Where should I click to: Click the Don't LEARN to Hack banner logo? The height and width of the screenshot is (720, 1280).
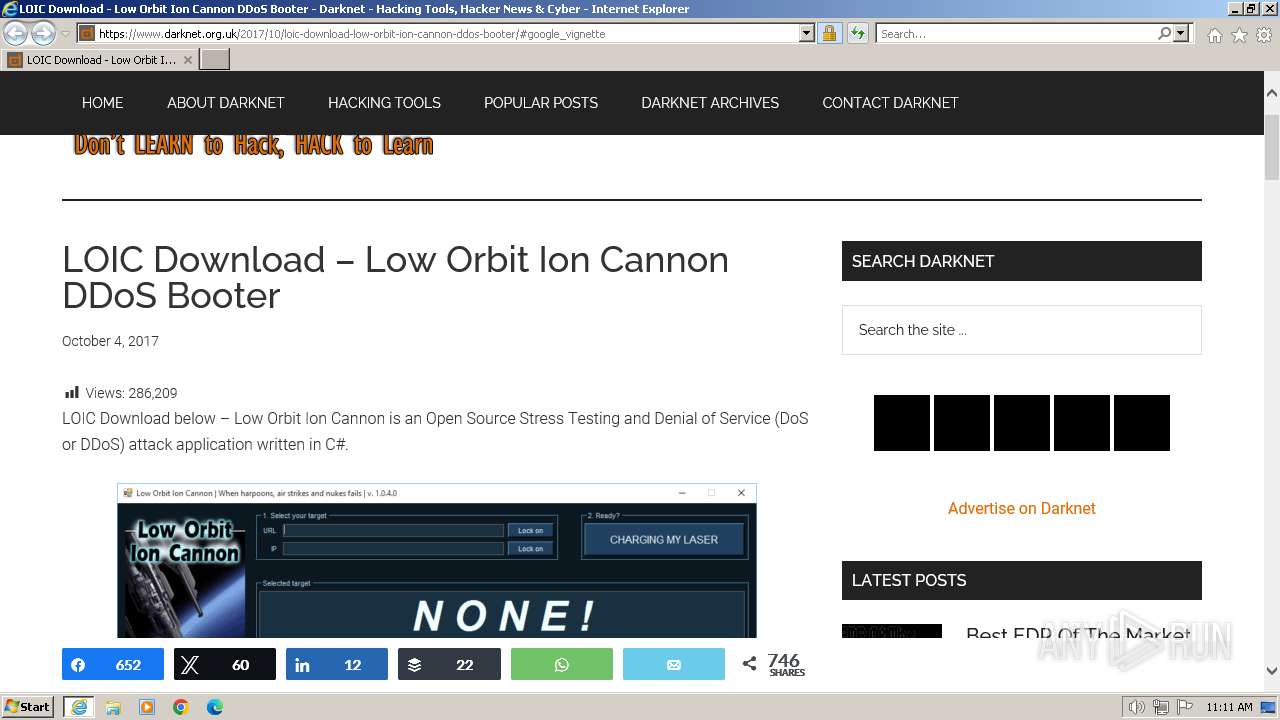pos(253,146)
